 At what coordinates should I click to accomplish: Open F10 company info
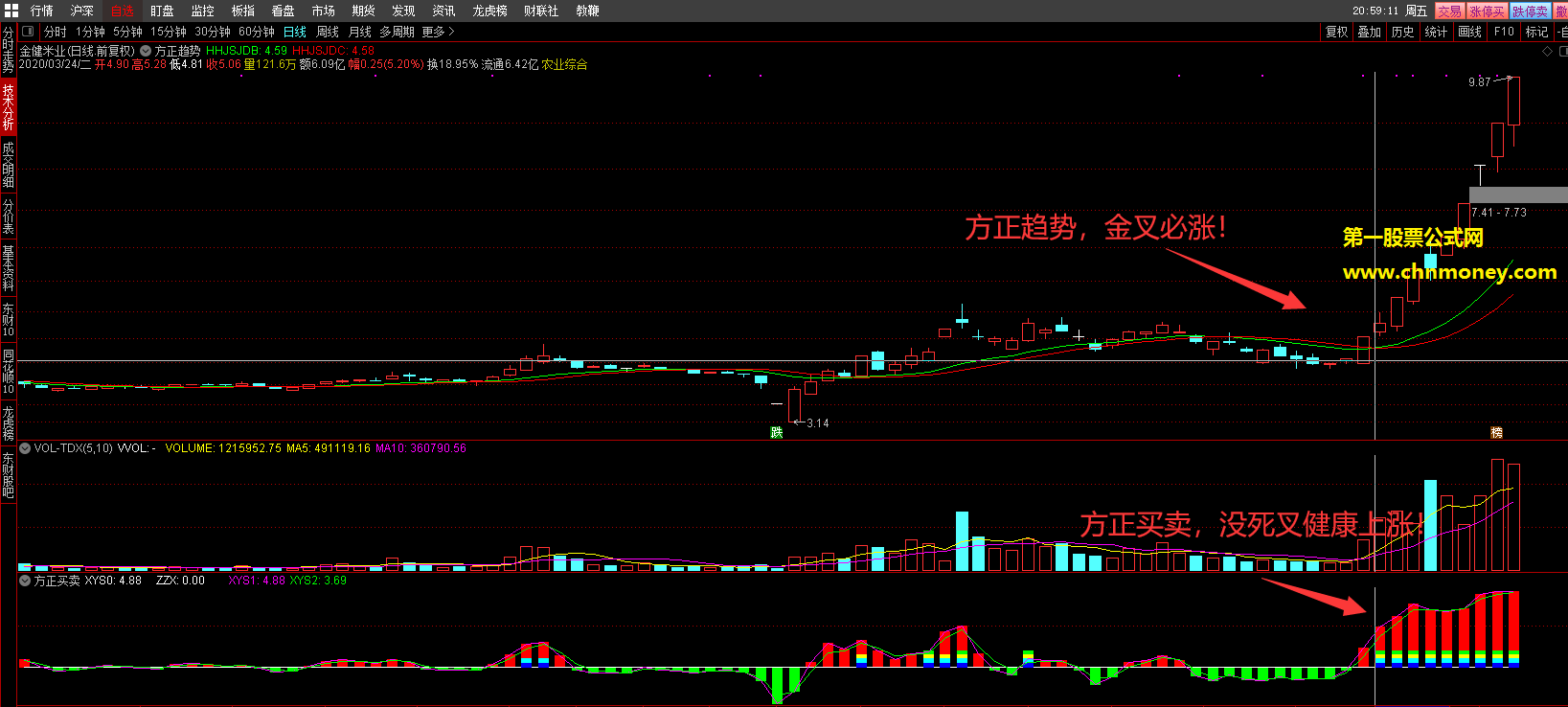coord(1505,32)
